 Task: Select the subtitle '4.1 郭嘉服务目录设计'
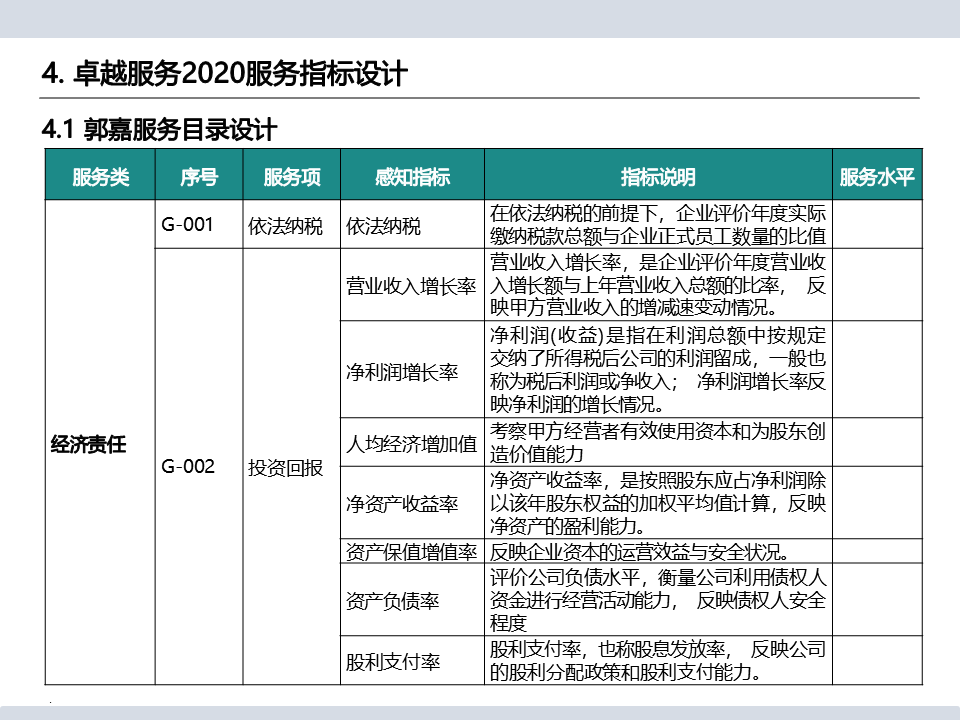tap(159, 129)
